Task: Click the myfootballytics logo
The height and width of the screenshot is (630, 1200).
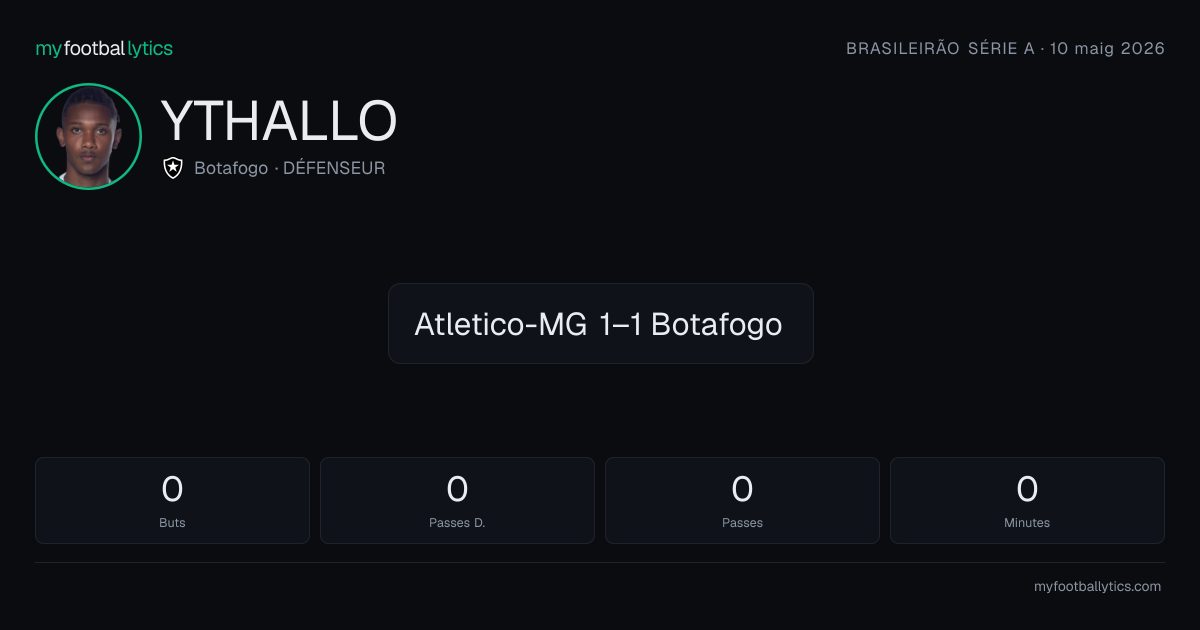Action: pyautogui.click(x=104, y=48)
